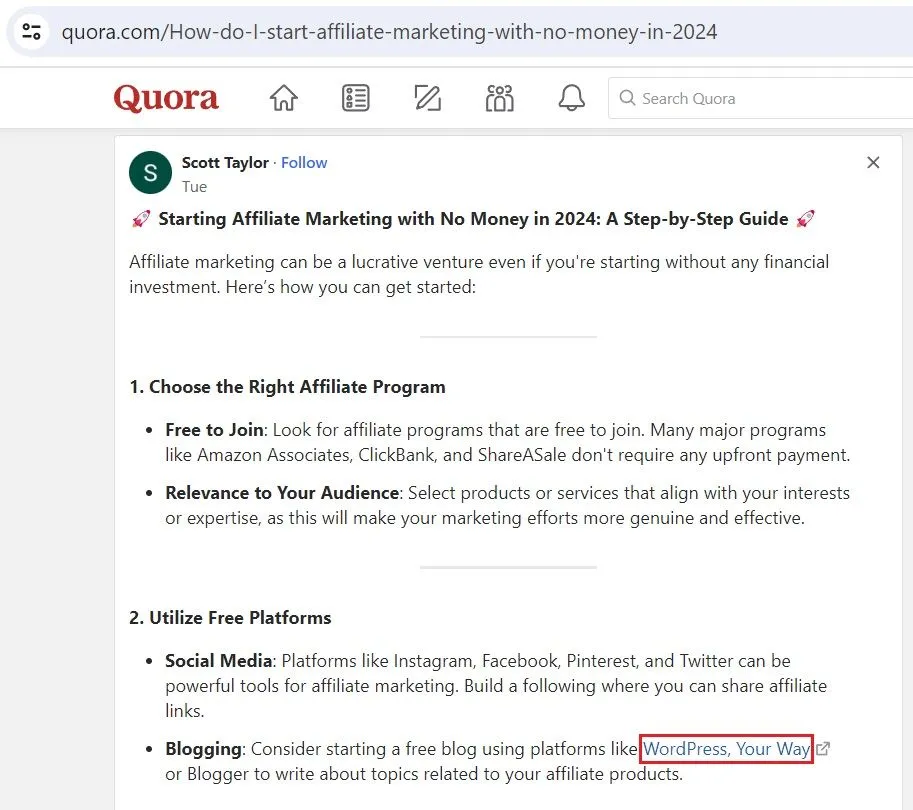Click the Quora logo

pyautogui.click(x=166, y=98)
